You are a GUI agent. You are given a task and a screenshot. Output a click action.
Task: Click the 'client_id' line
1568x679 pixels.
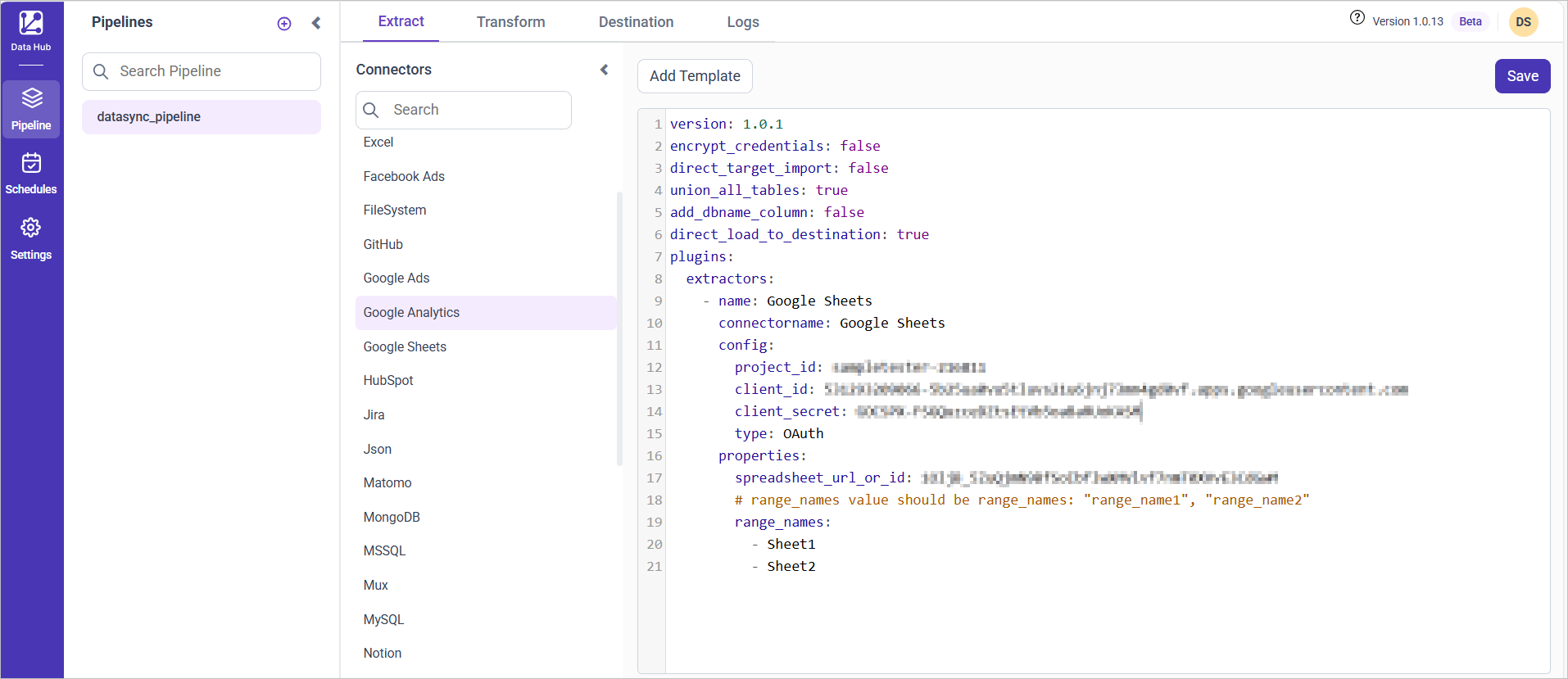point(1071,390)
